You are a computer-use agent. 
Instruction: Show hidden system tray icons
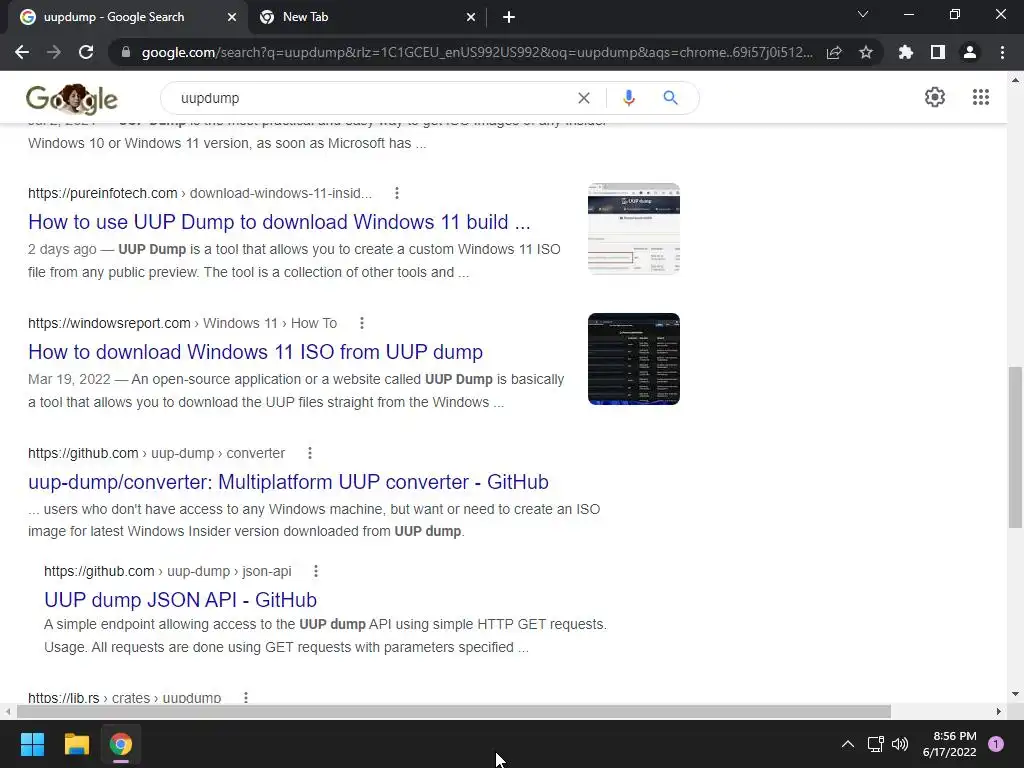pos(848,744)
